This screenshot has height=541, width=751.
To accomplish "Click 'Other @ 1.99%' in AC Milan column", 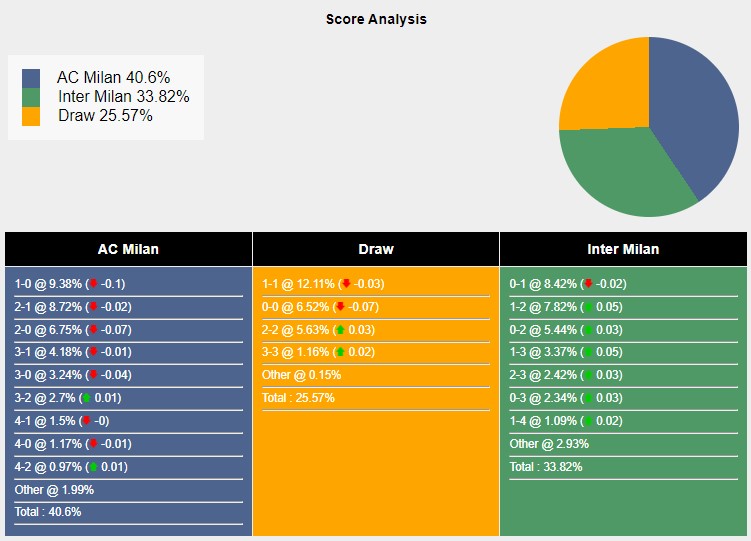I will coord(54,490).
